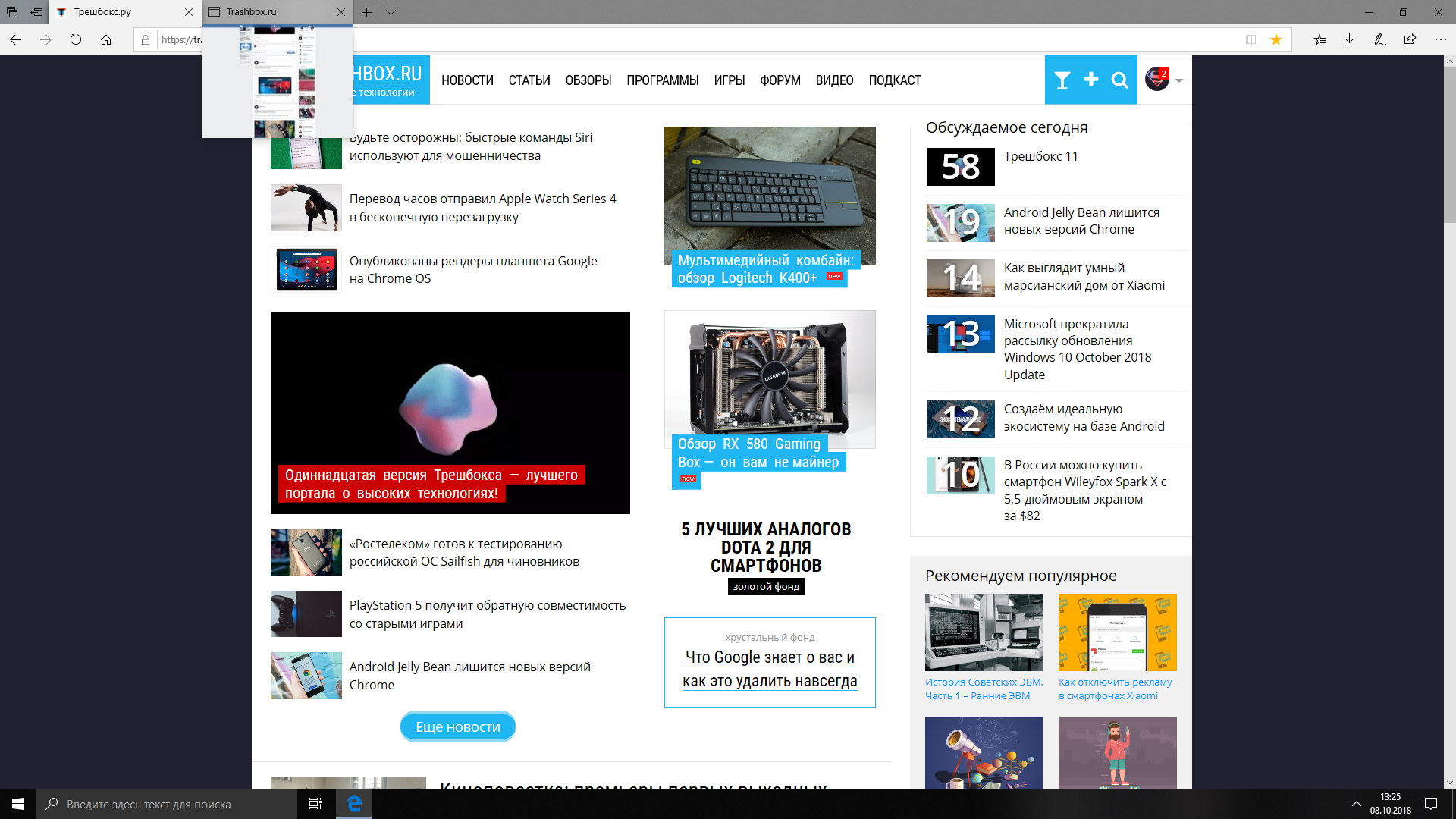Click the Windows taskbar search box

click(167, 804)
